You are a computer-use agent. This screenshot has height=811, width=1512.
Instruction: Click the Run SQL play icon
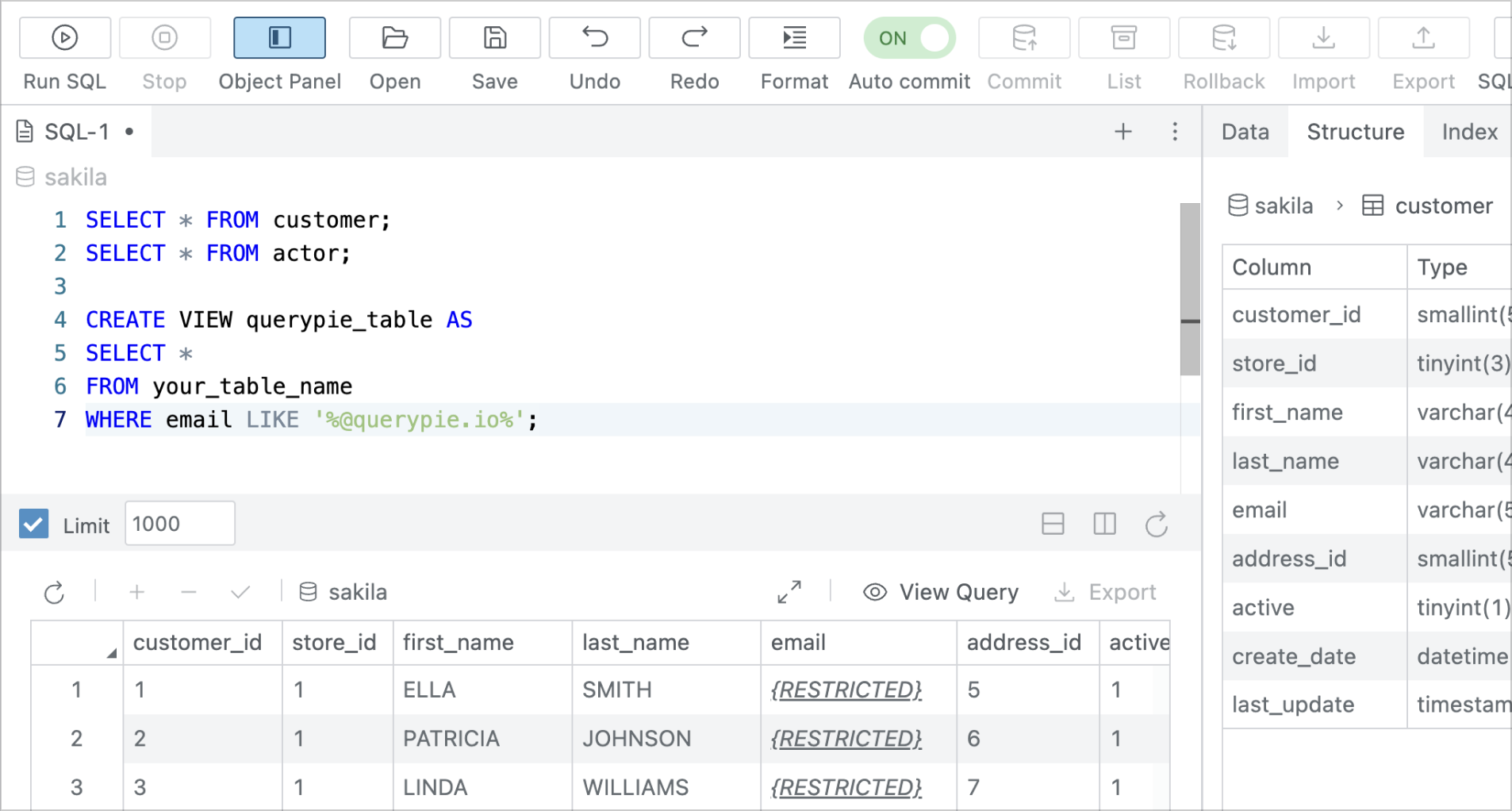[x=65, y=37]
